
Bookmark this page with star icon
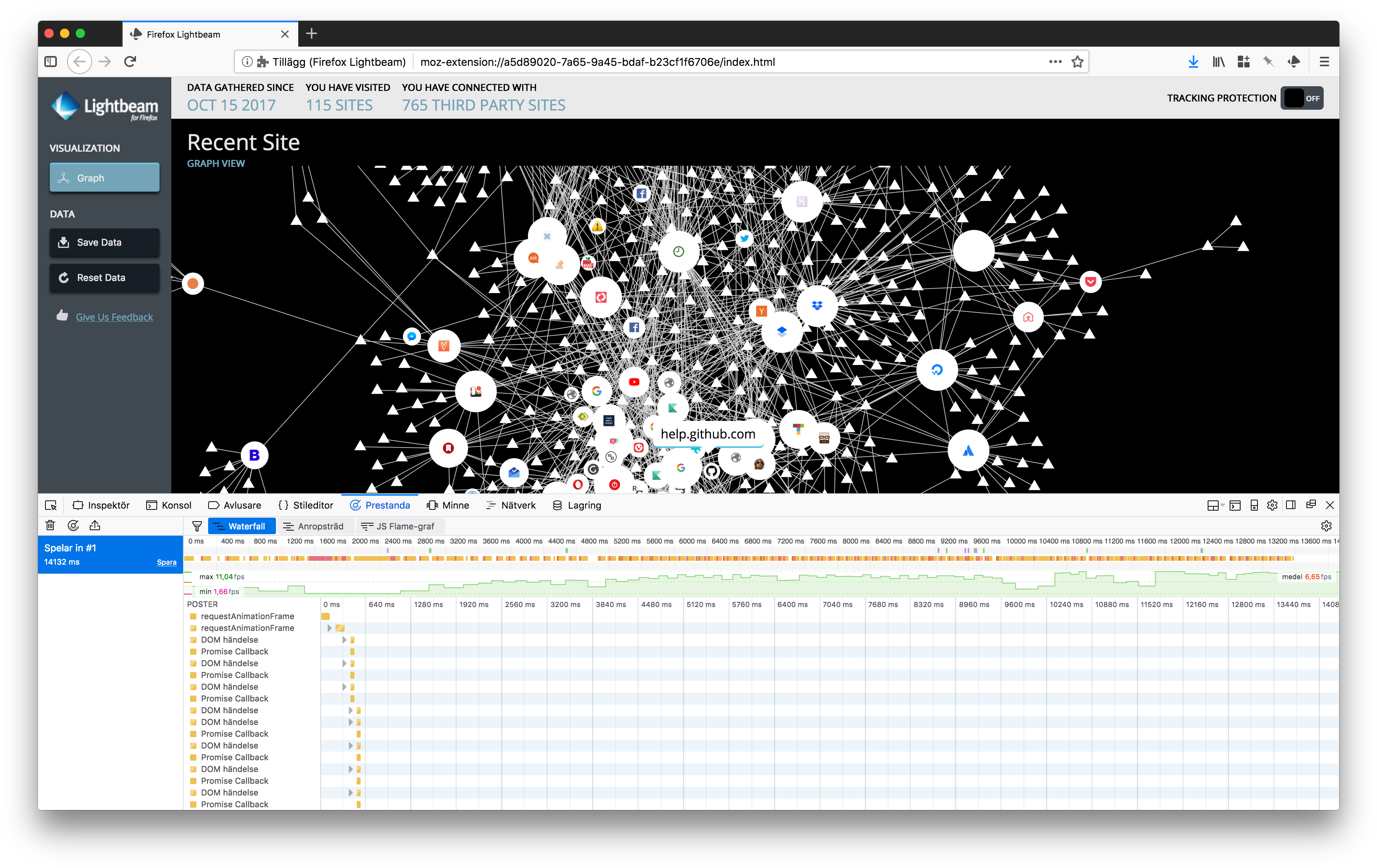tap(1078, 62)
